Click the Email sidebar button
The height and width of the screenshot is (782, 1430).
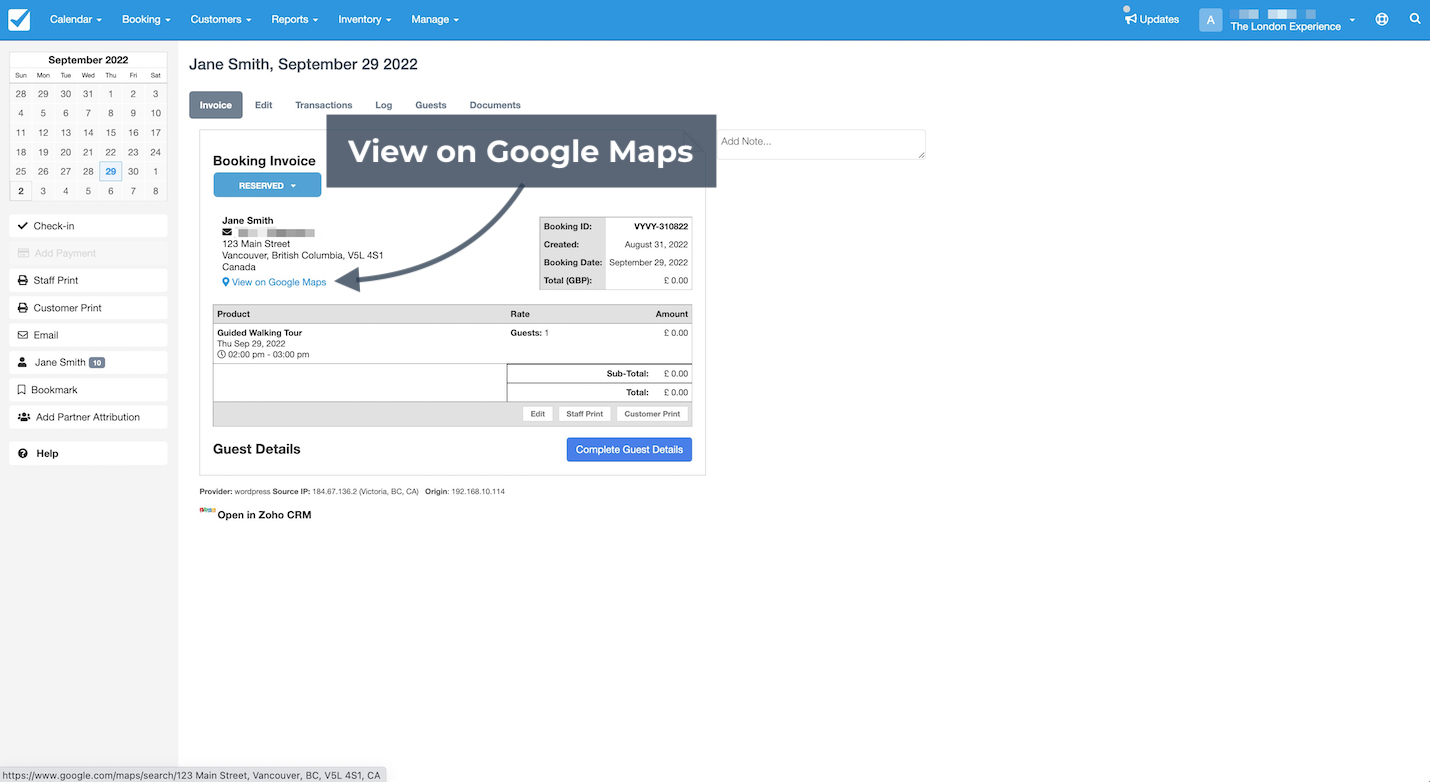coord(89,335)
